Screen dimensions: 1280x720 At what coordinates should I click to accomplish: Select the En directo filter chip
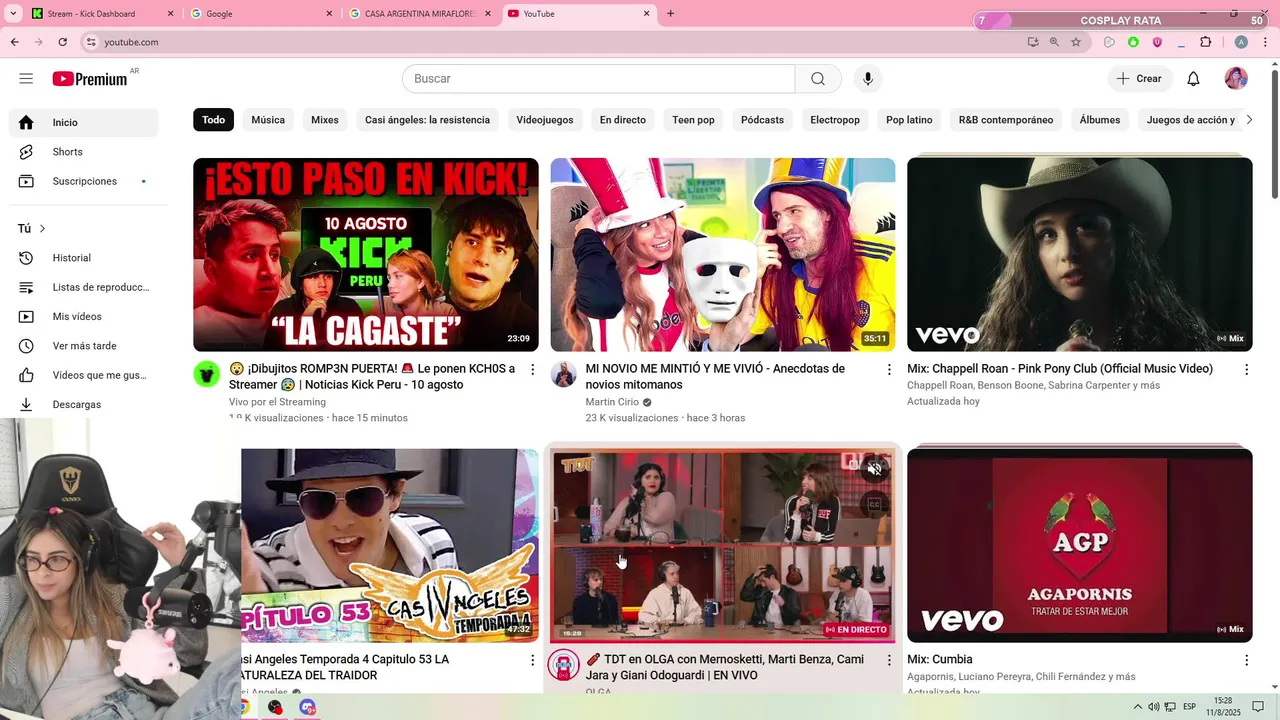pyautogui.click(x=623, y=120)
